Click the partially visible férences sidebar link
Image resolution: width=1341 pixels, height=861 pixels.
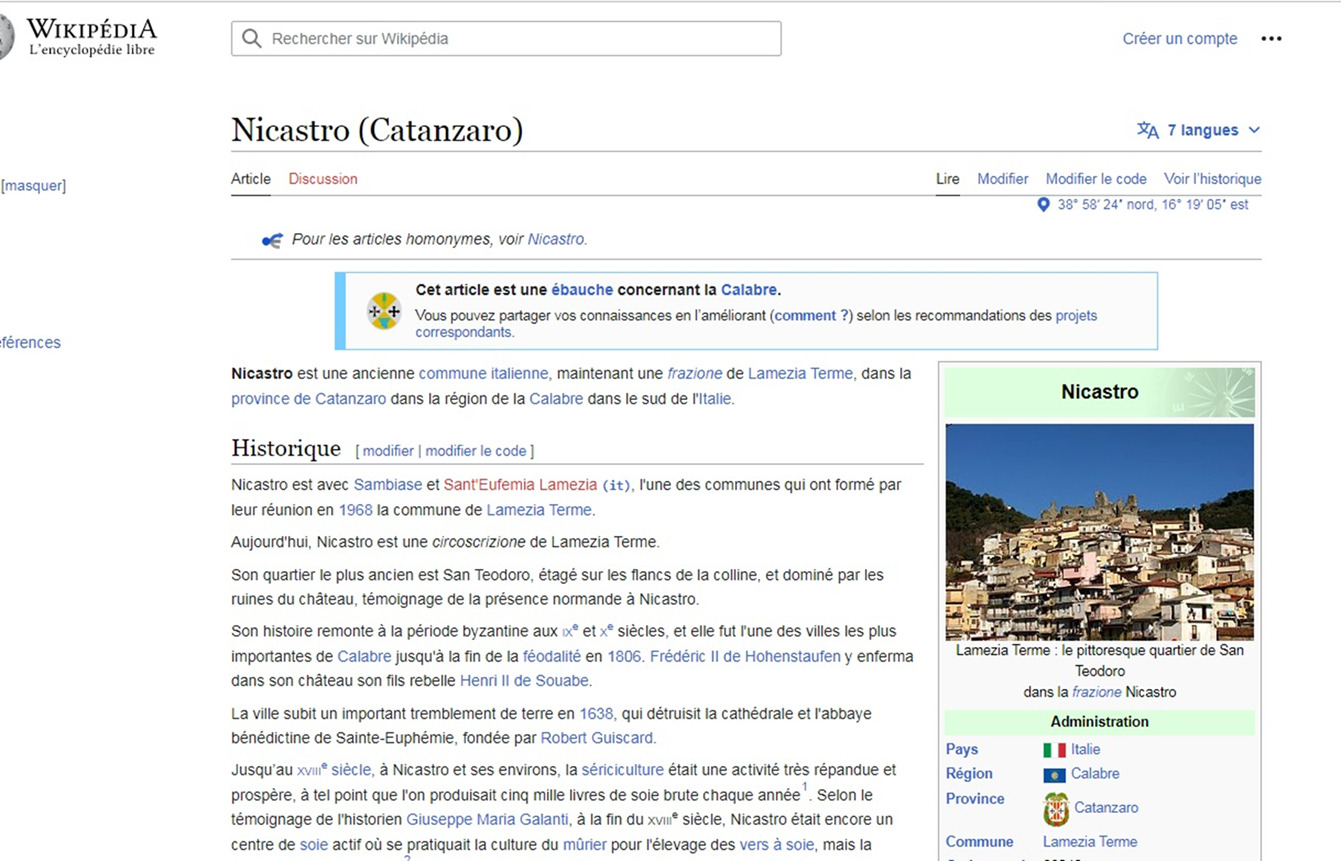pos(30,343)
